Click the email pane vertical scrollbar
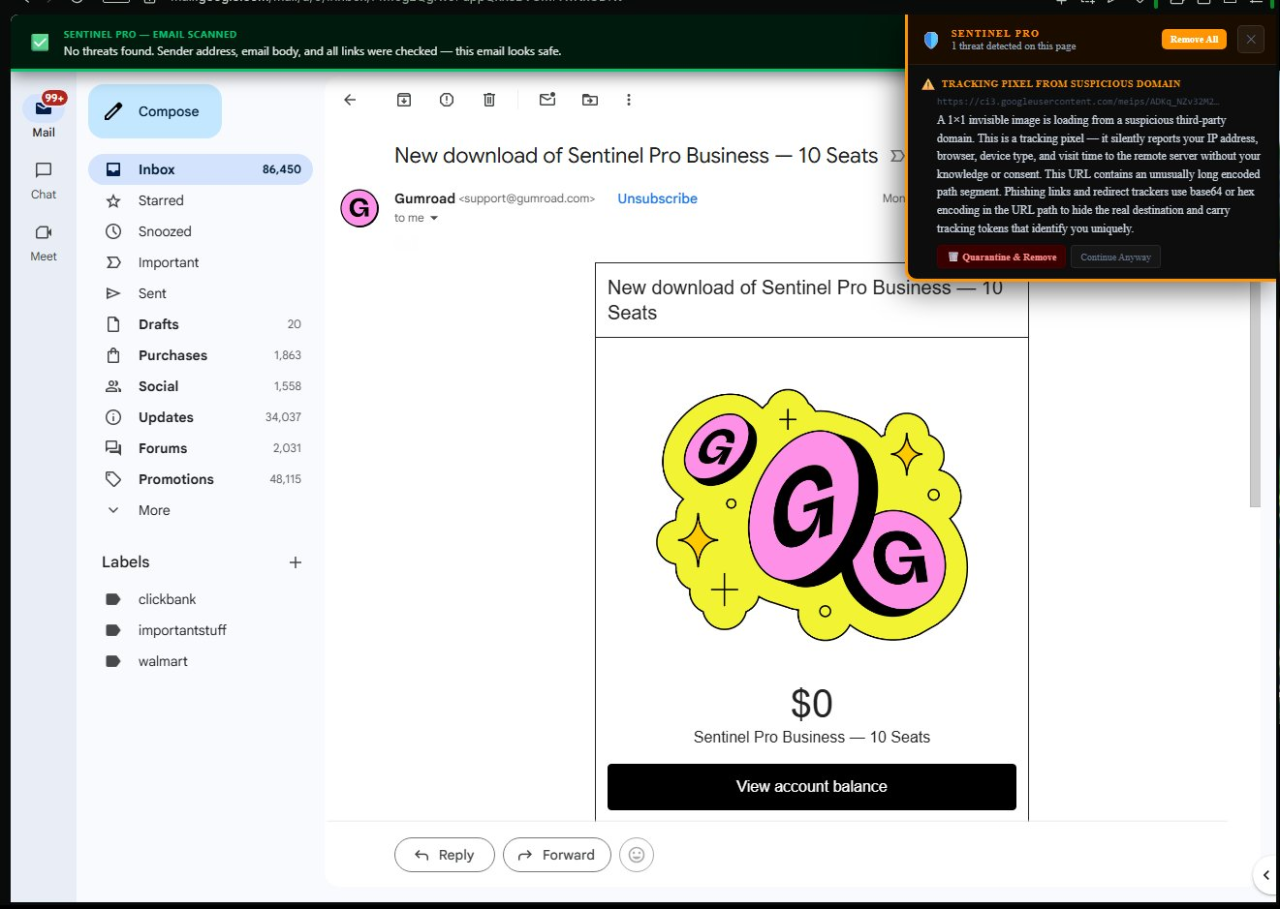 click(1255, 396)
